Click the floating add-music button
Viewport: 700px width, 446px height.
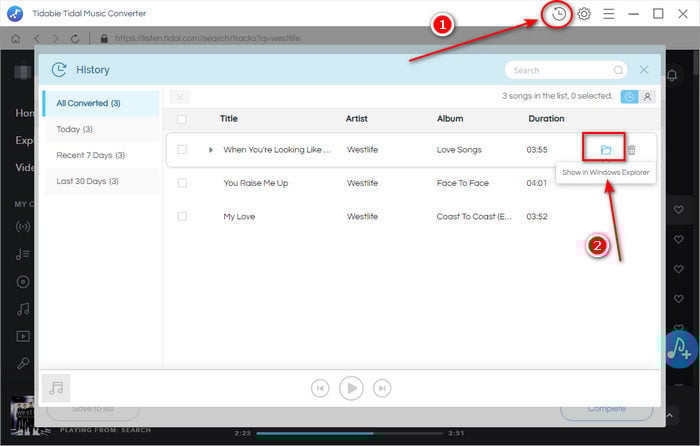[679, 349]
